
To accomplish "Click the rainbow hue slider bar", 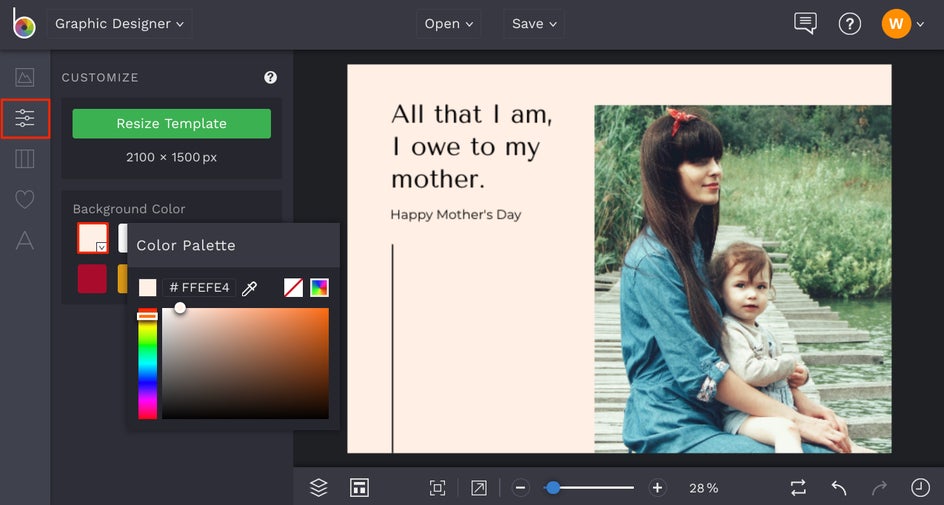I will tap(148, 364).
